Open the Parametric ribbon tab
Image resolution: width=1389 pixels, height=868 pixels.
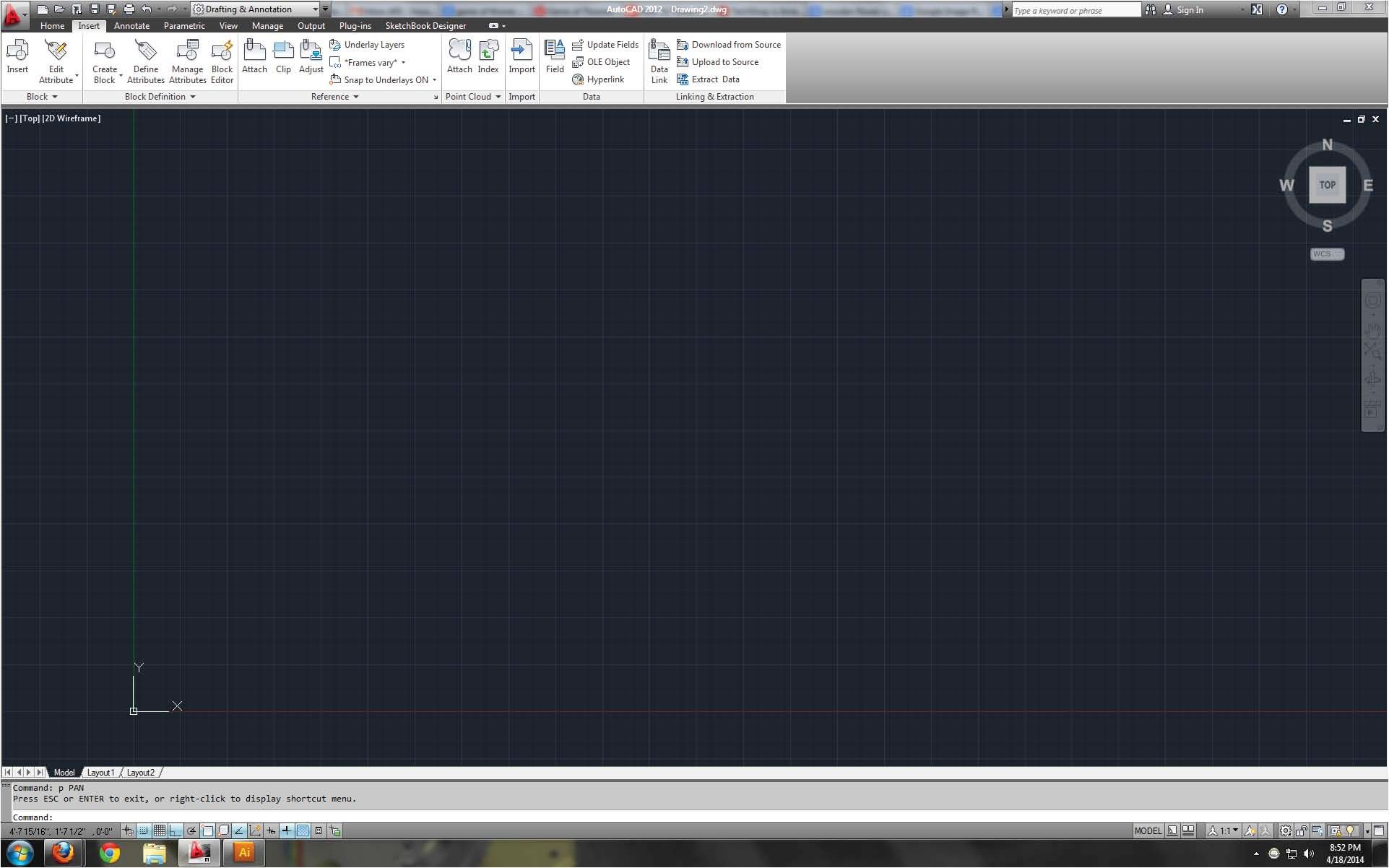[184, 25]
